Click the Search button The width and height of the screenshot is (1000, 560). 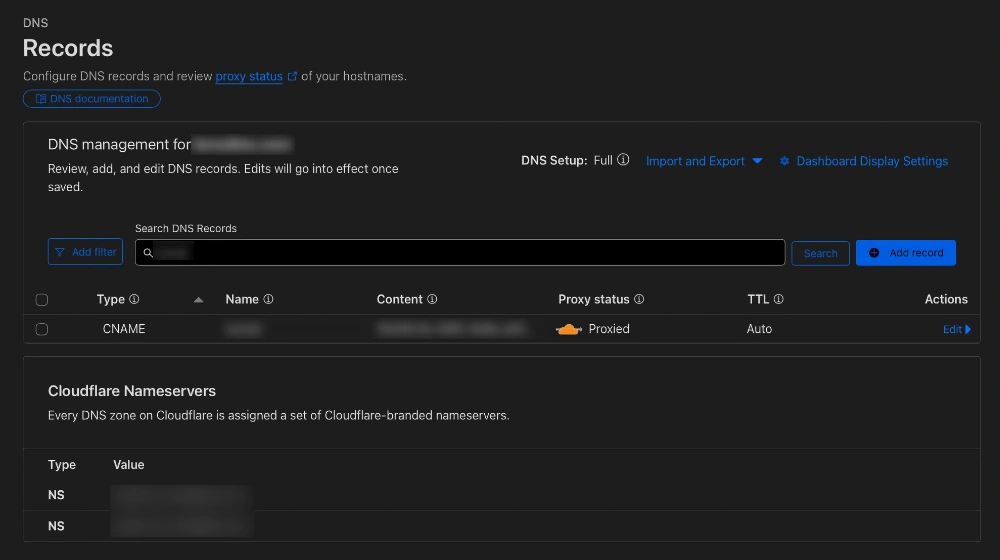[x=820, y=253]
